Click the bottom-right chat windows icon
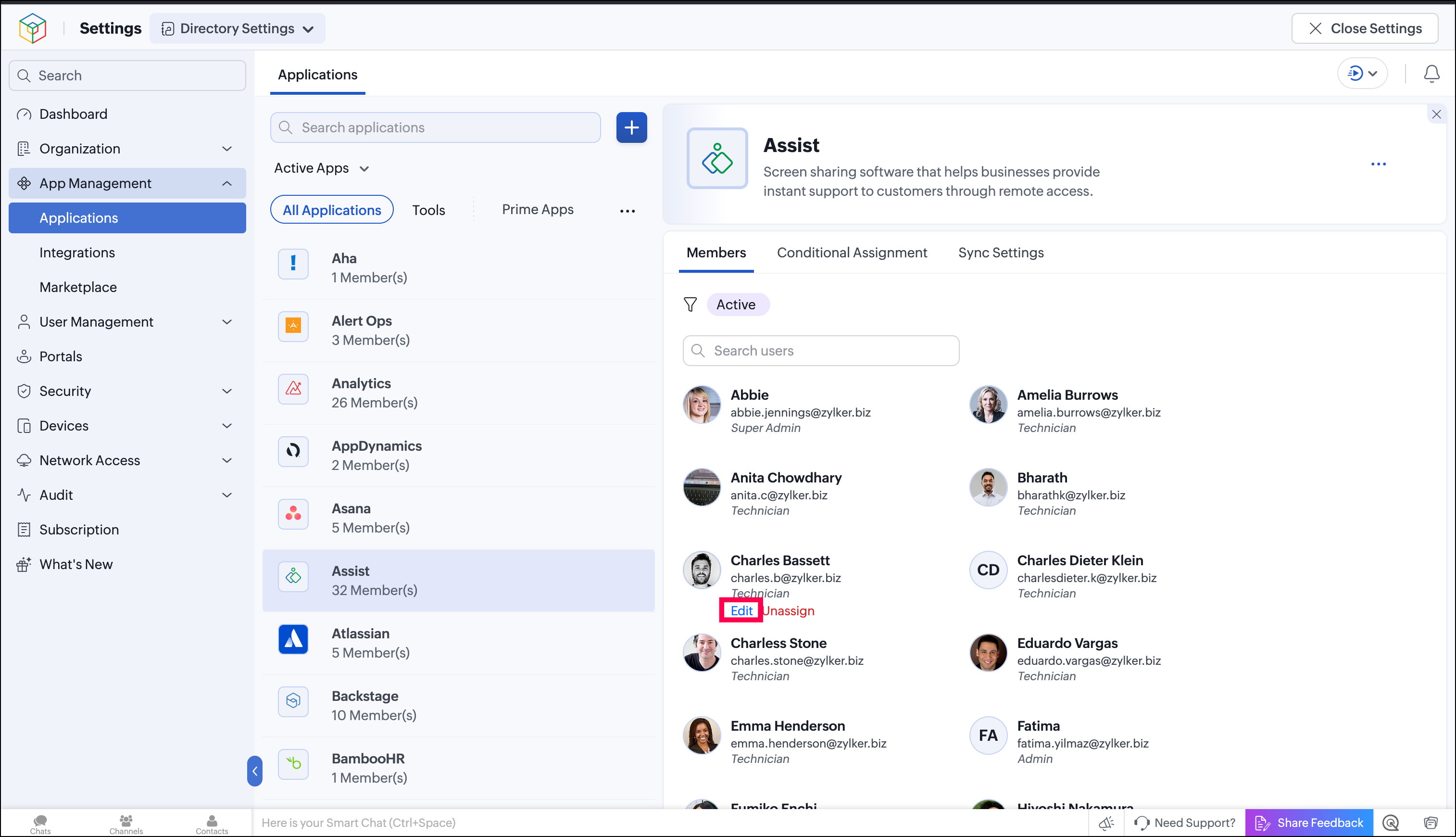Screen dimensions: 1456x837 coord(1430,823)
